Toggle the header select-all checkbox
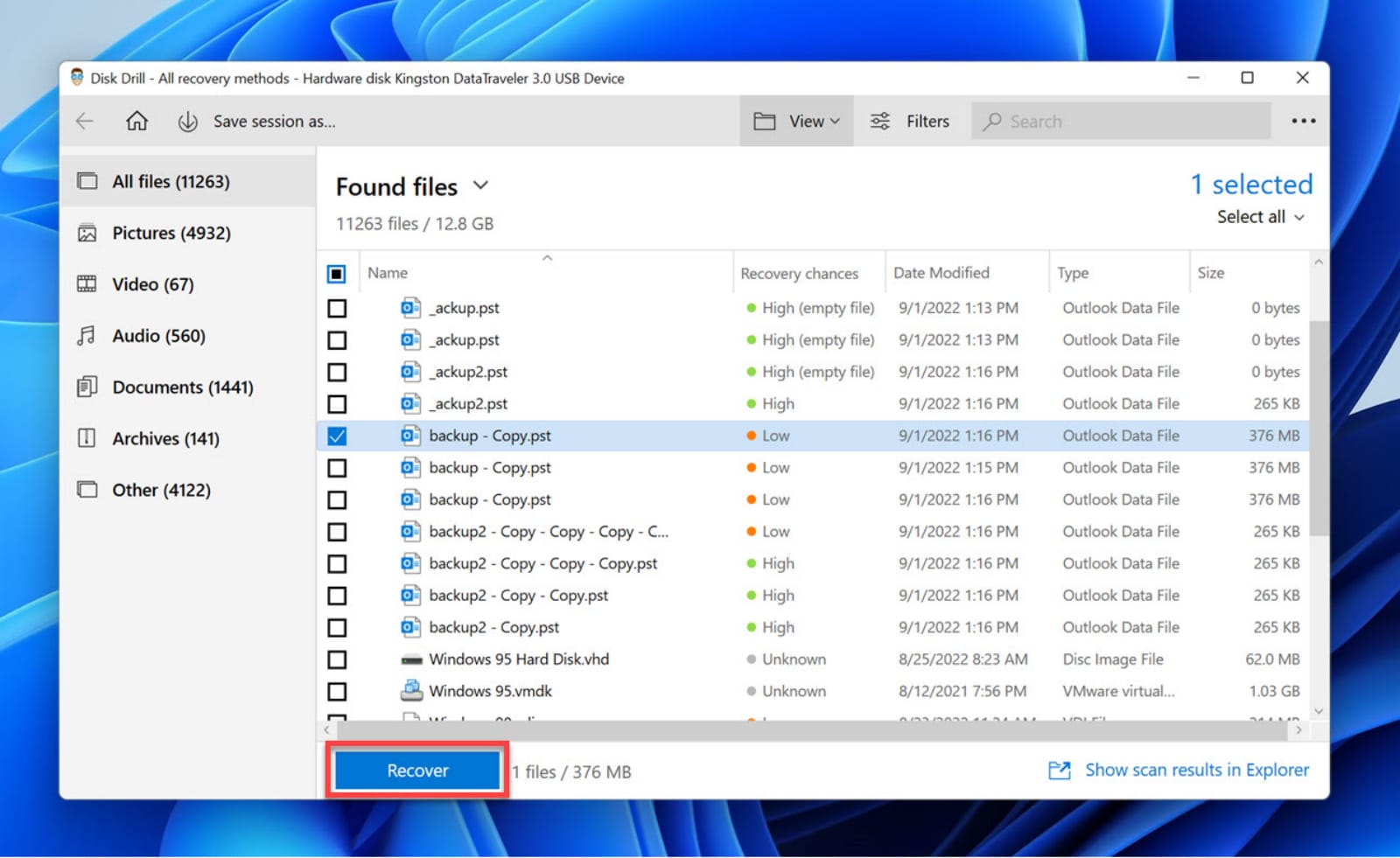The image size is (1400, 858). (337, 274)
